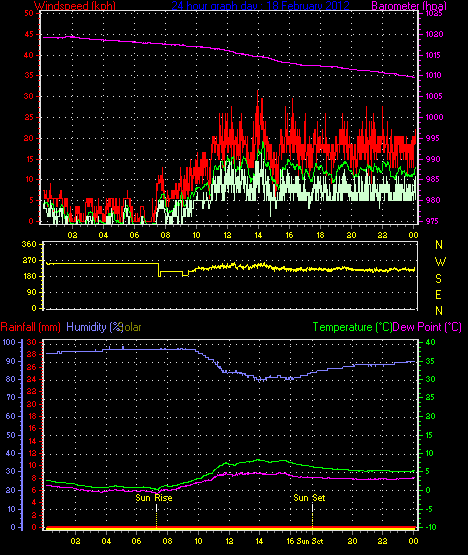468x555 pixels.
Task: Click the 1020 barometer axis value
Action: coord(434,35)
